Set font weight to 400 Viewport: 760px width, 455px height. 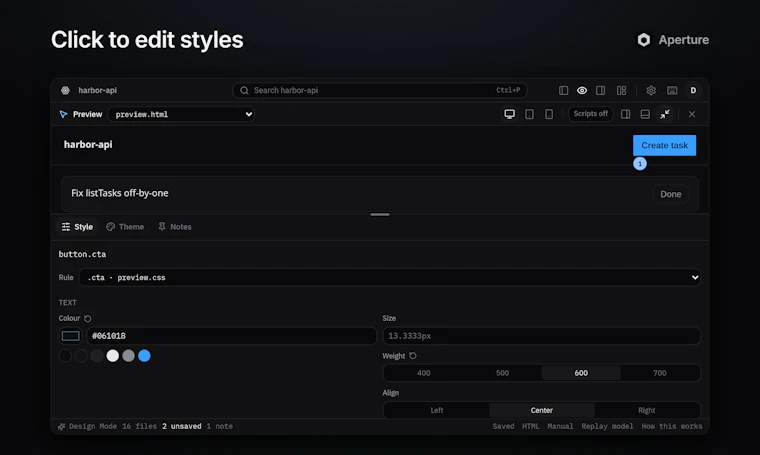(x=424, y=373)
